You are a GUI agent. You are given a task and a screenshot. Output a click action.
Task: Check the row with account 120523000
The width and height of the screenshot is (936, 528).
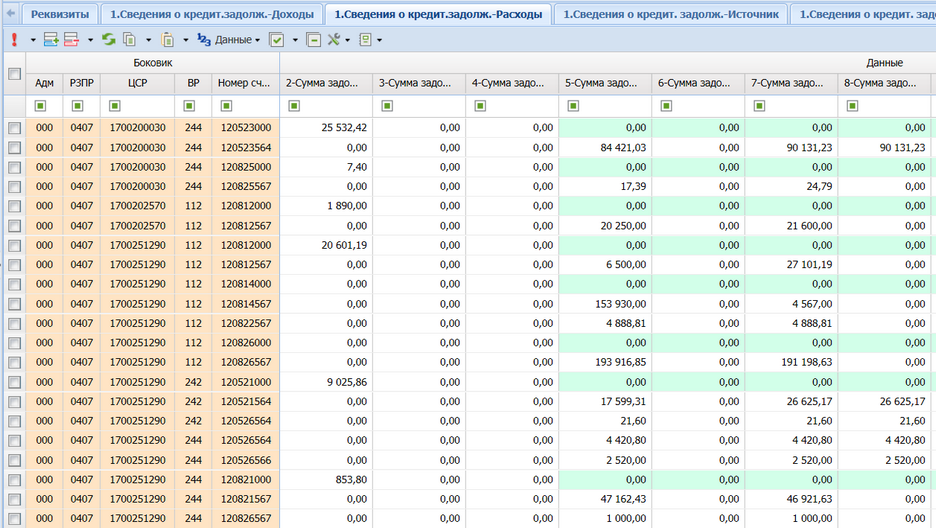click(14, 128)
